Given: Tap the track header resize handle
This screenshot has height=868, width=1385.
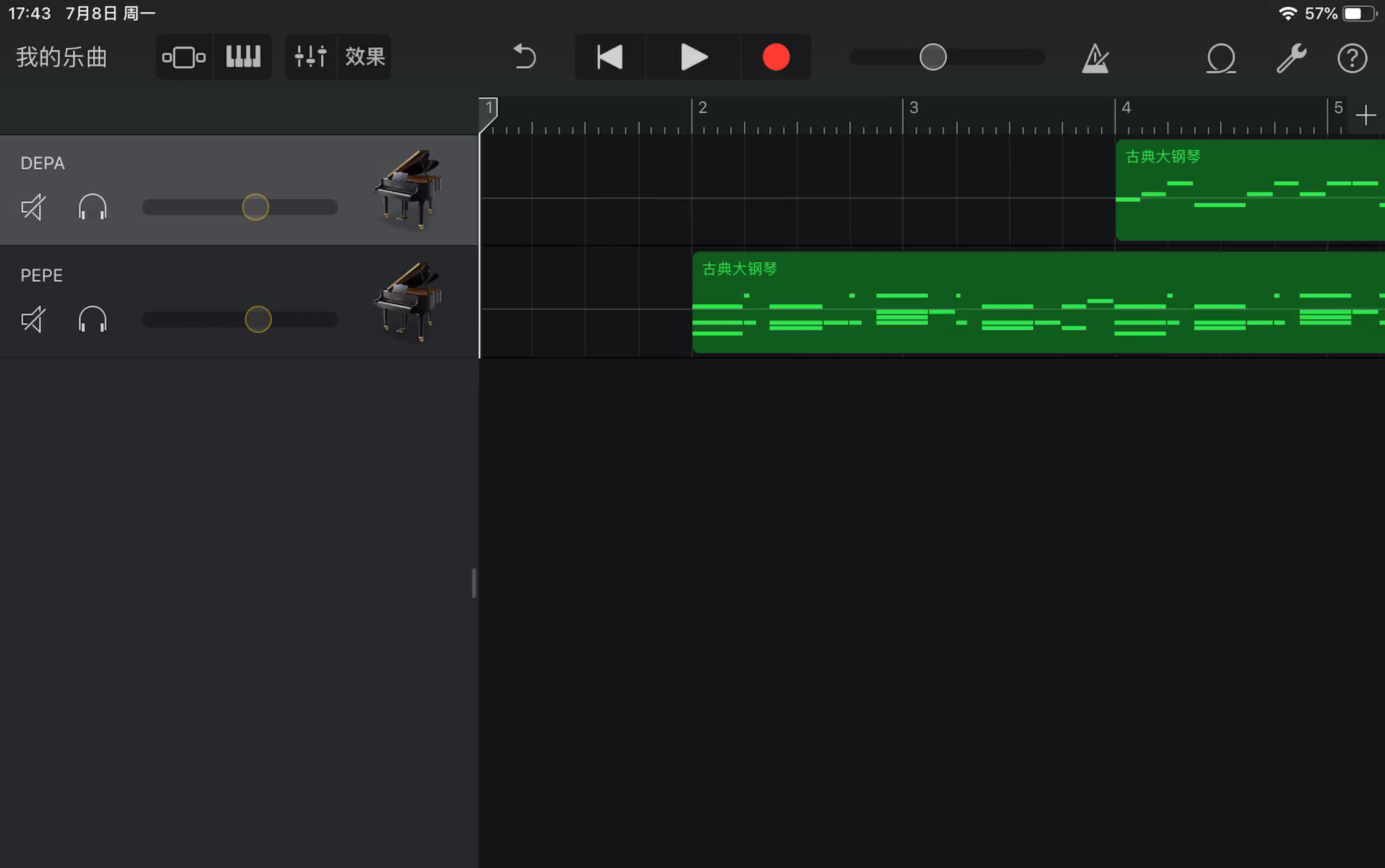Looking at the screenshot, I should pyautogui.click(x=473, y=583).
